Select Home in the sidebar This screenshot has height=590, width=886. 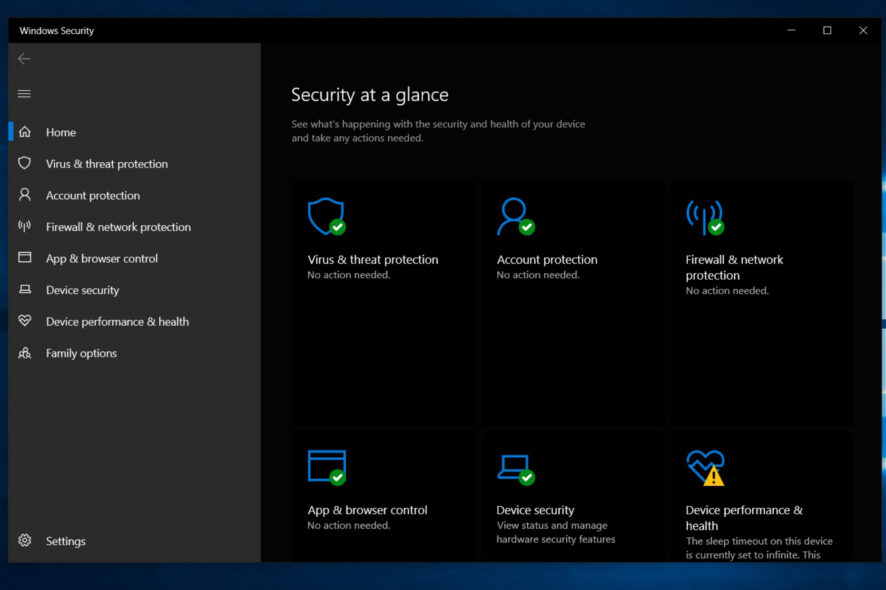click(x=134, y=132)
